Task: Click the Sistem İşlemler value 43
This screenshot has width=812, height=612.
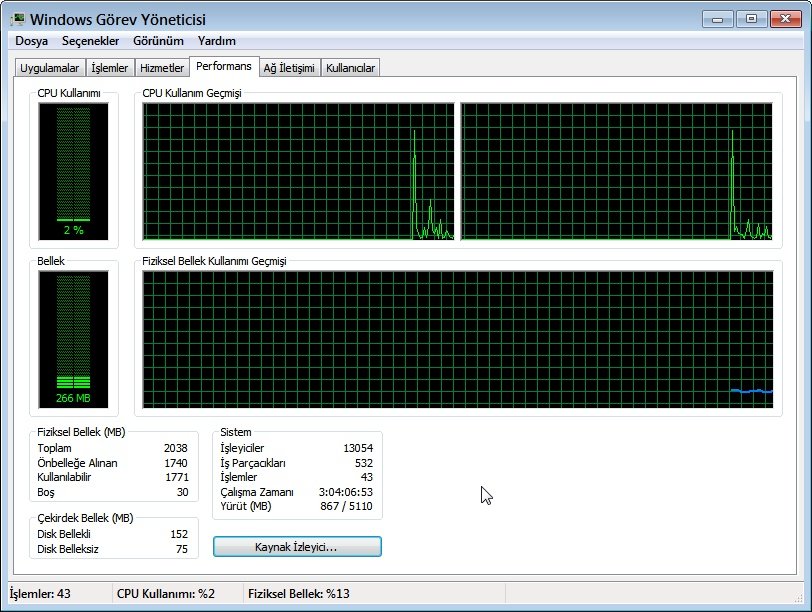Action: (367, 477)
